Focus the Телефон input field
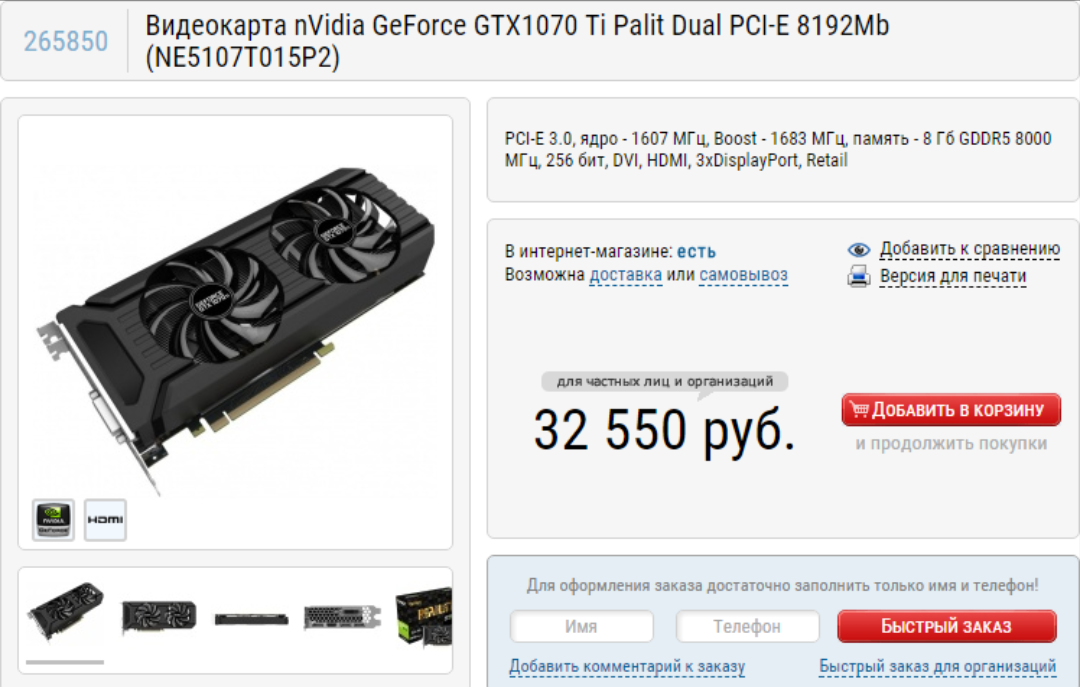The height and width of the screenshot is (687, 1080). (747, 626)
